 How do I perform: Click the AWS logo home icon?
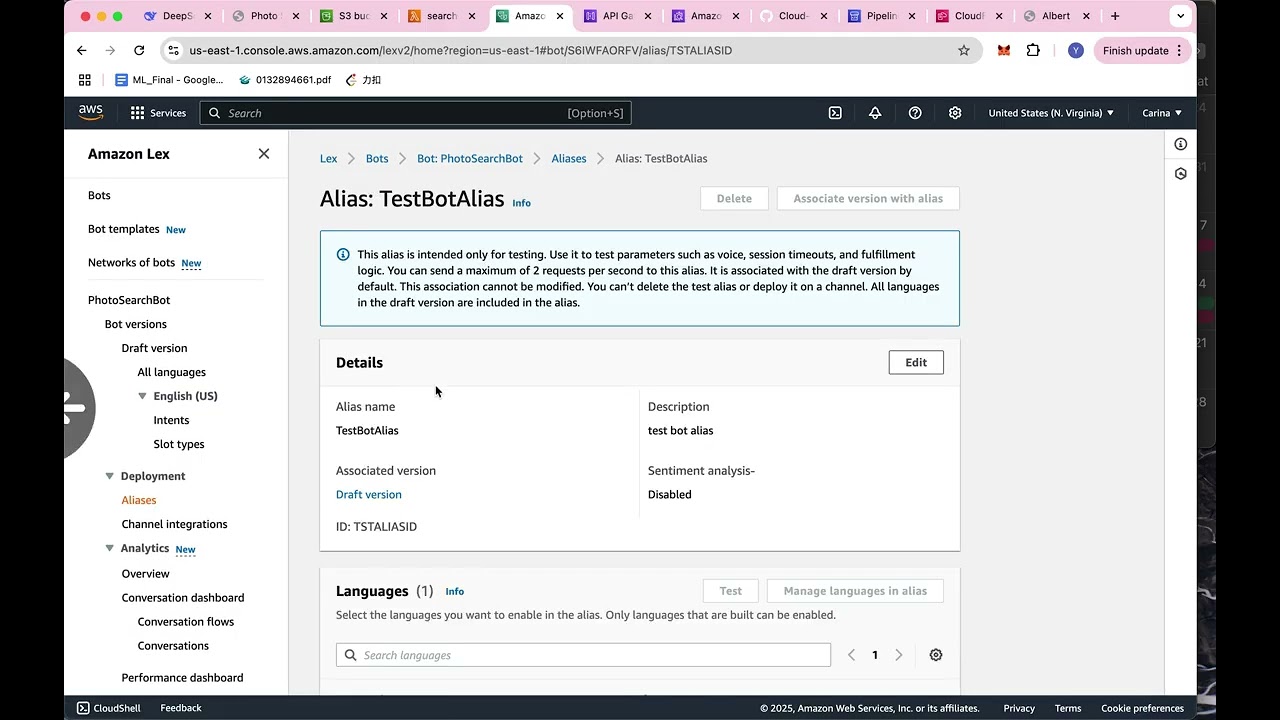(91, 113)
